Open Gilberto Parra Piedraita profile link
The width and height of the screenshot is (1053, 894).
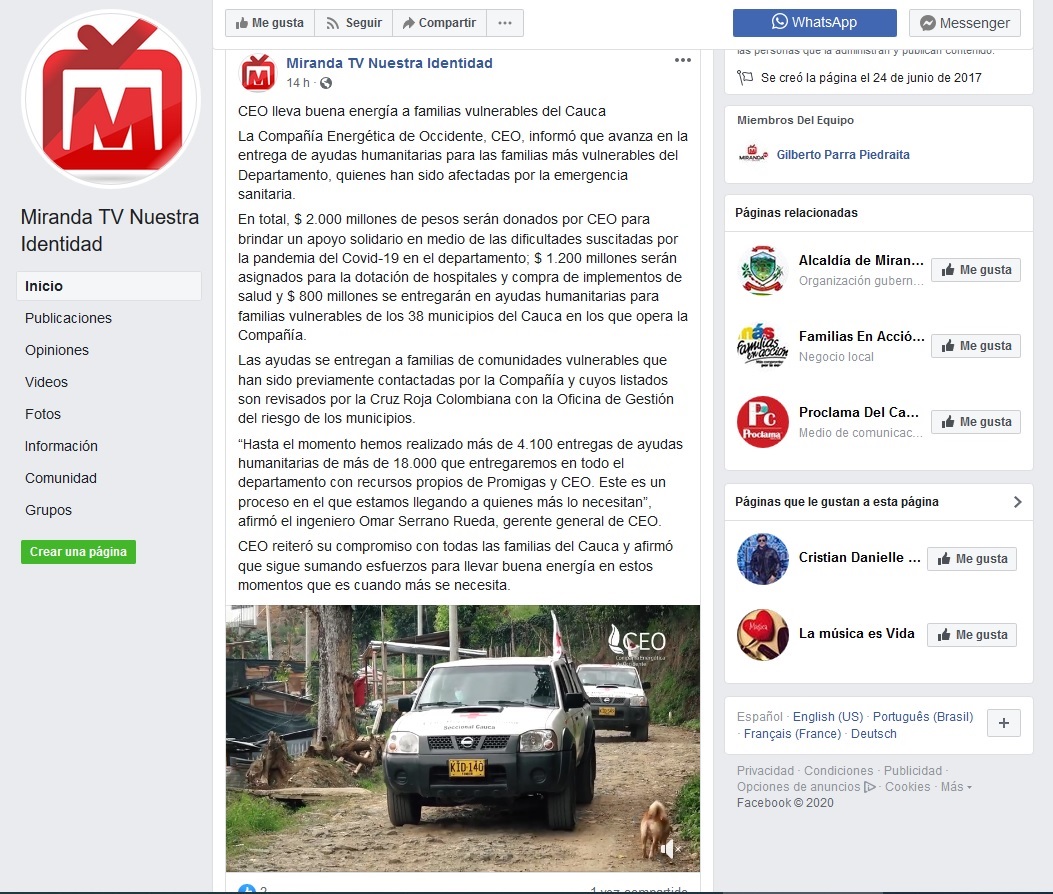tap(843, 154)
